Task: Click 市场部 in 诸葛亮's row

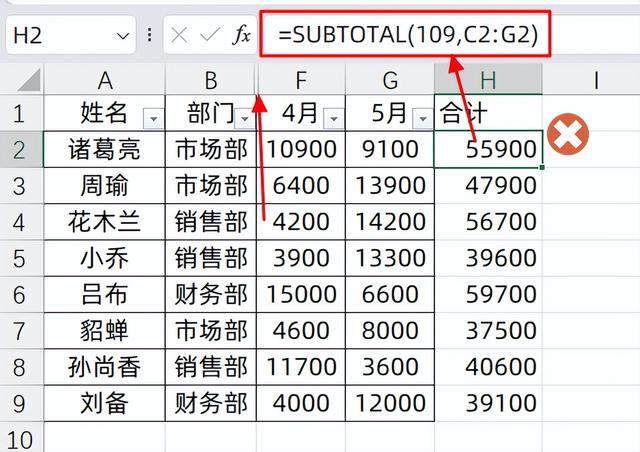Action: tap(211, 149)
